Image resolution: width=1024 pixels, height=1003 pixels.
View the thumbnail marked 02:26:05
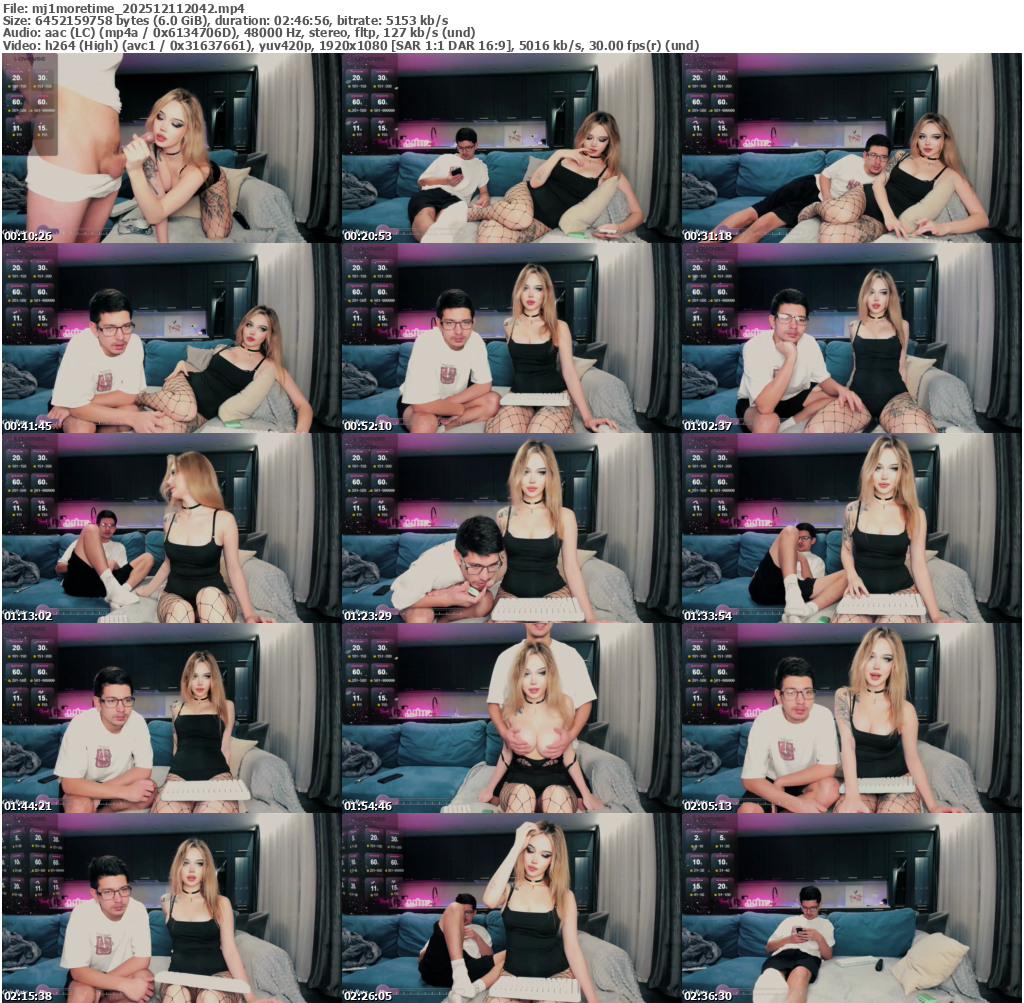click(x=511, y=908)
